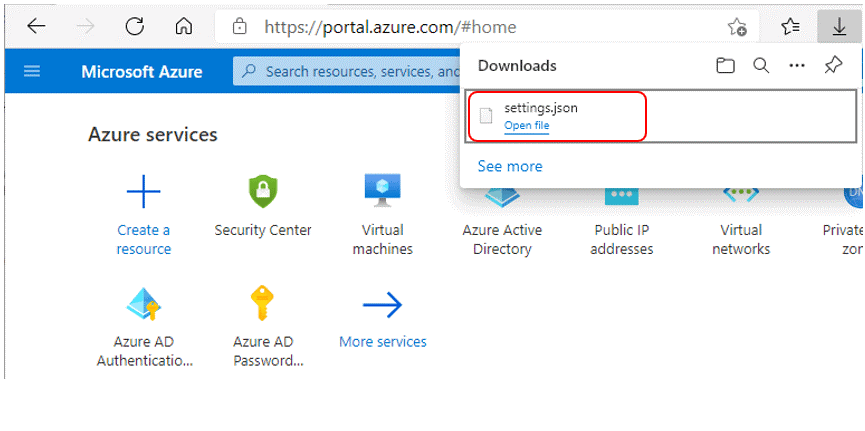The width and height of the screenshot is (865, 431).
Task: Select settings.json file name in Downloads
Action: (x=541, y=108)
